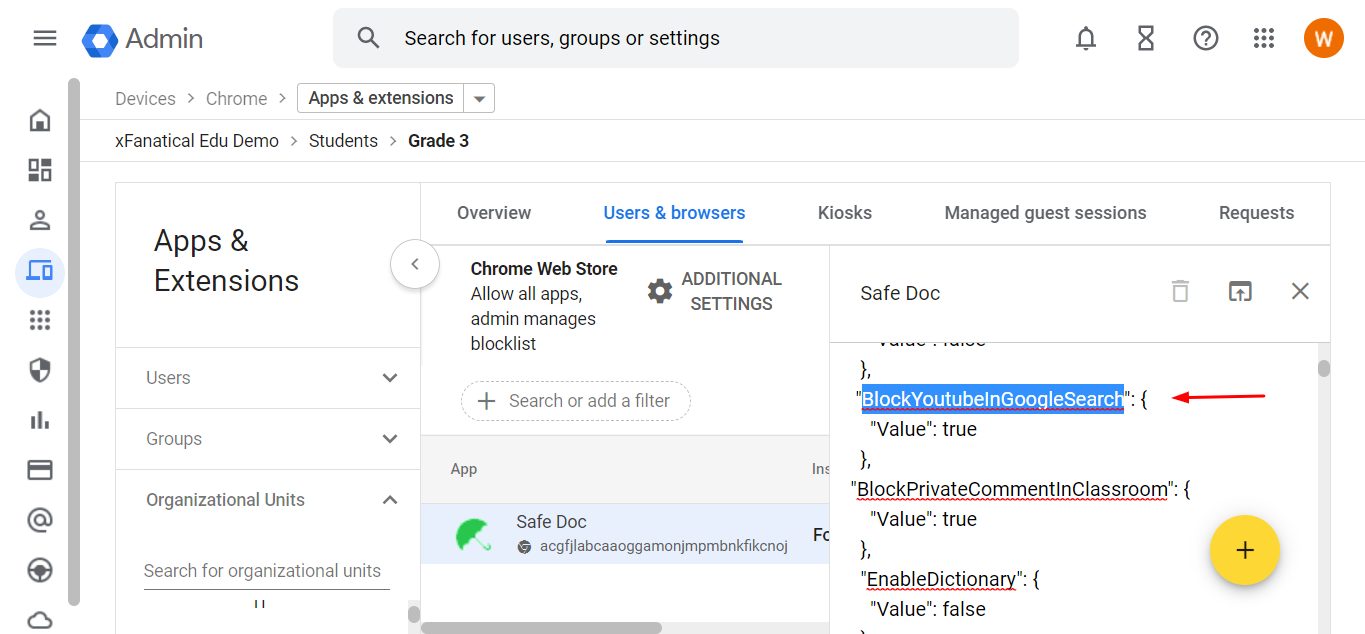Select the Grade 3 organizational unit
Screen dimensions: 1365x634
point(439,140)
